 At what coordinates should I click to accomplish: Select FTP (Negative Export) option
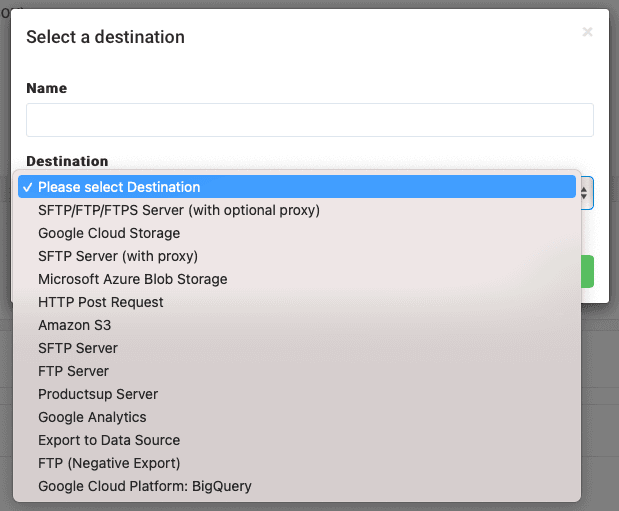tap(109, 463)
